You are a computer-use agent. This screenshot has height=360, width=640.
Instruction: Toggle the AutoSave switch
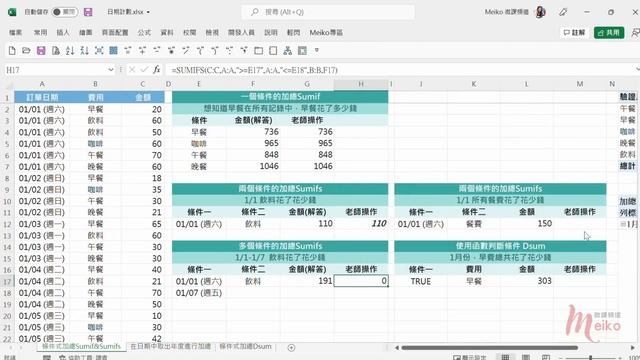click(x=64, y=12)
